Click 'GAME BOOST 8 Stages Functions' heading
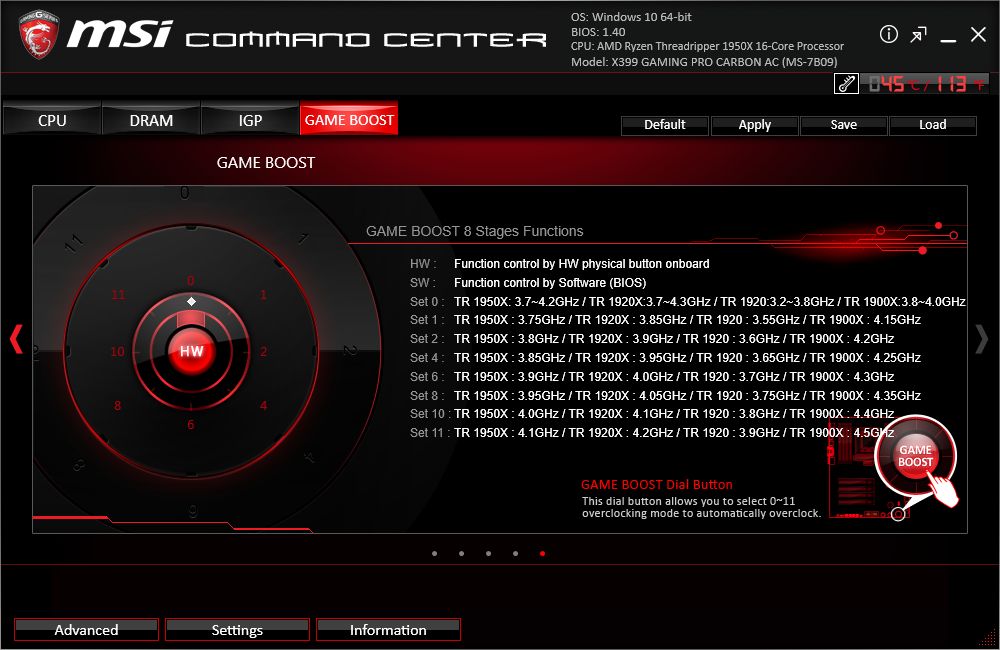 point(474,231)
